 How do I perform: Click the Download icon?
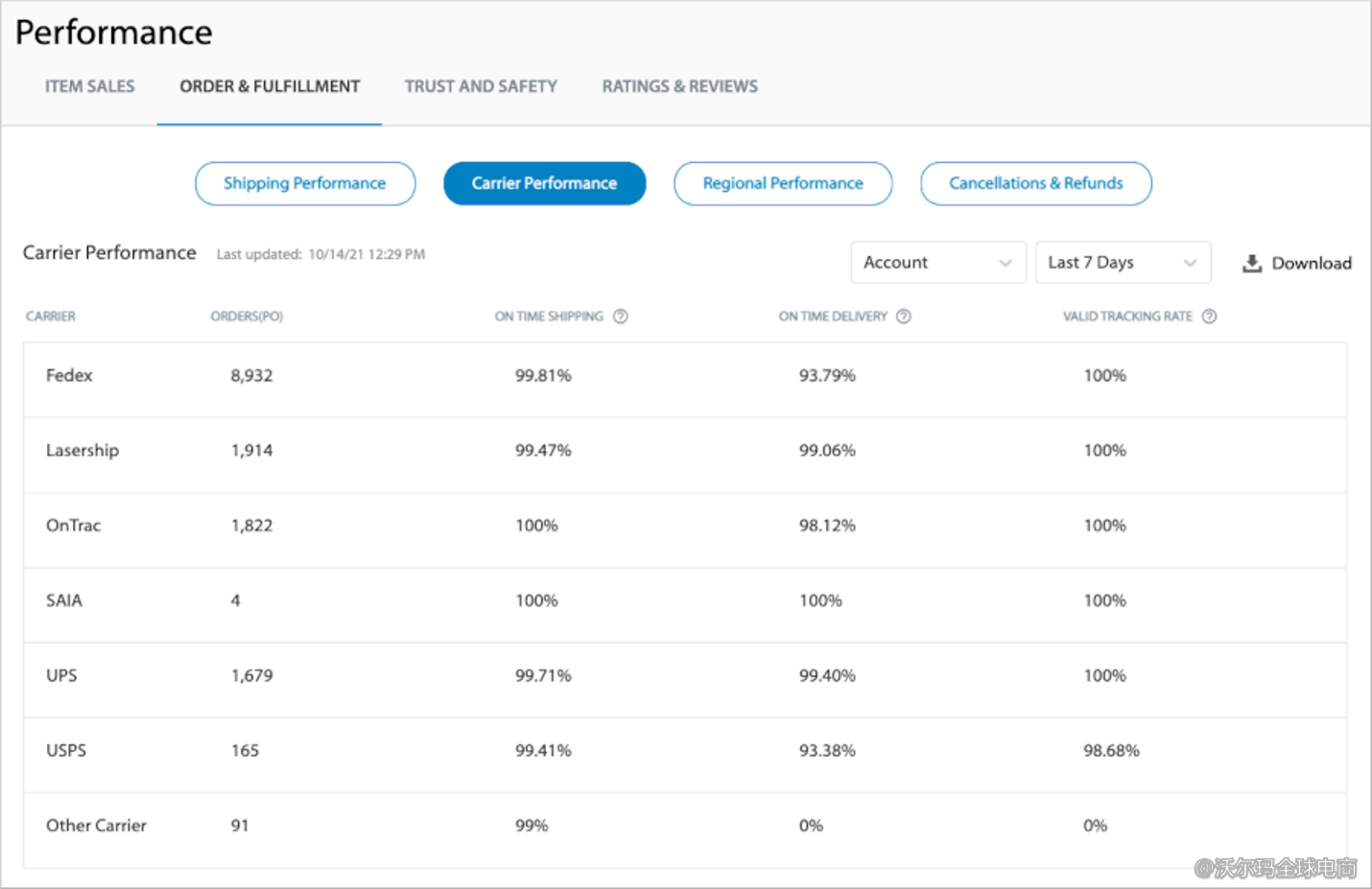(x=1252, y=263)
